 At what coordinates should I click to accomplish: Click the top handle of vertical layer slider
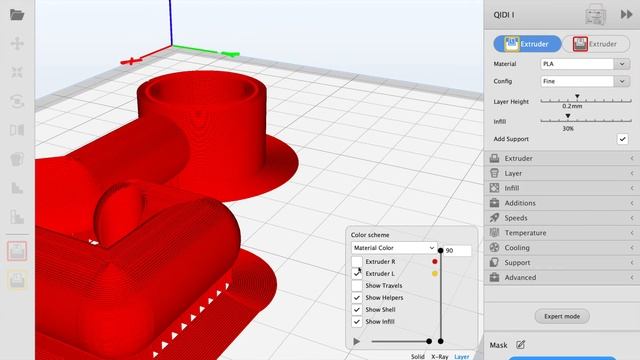(440, 250)
